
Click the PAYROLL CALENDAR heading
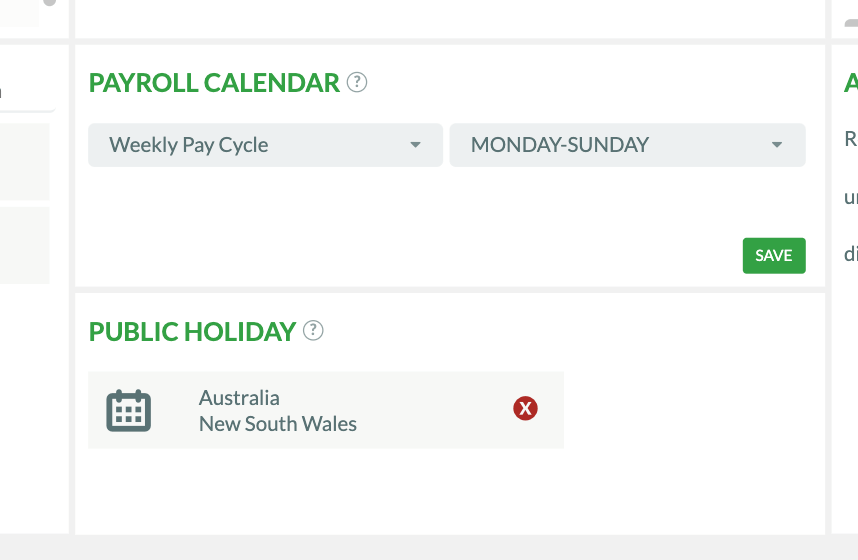(x=214, y=83)
